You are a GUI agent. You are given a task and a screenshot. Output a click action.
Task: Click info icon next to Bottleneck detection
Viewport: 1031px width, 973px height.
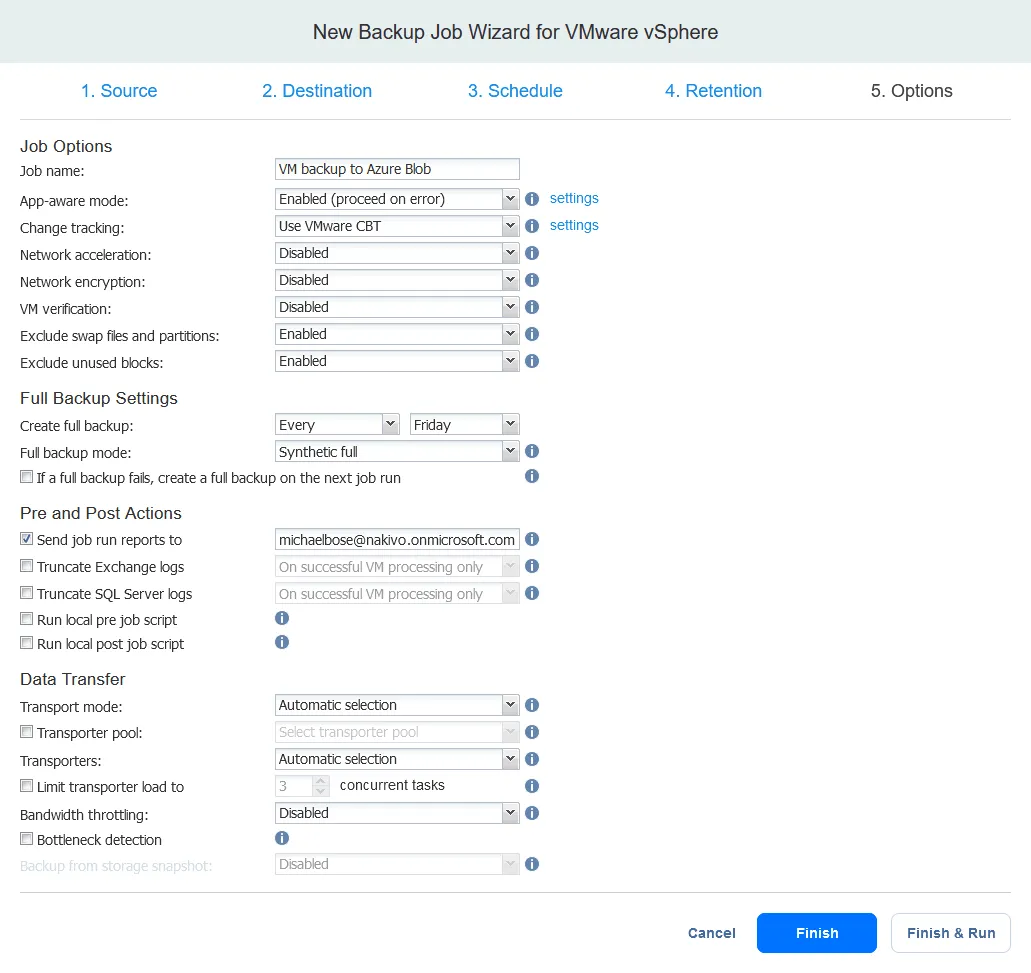tap(282, 839)
